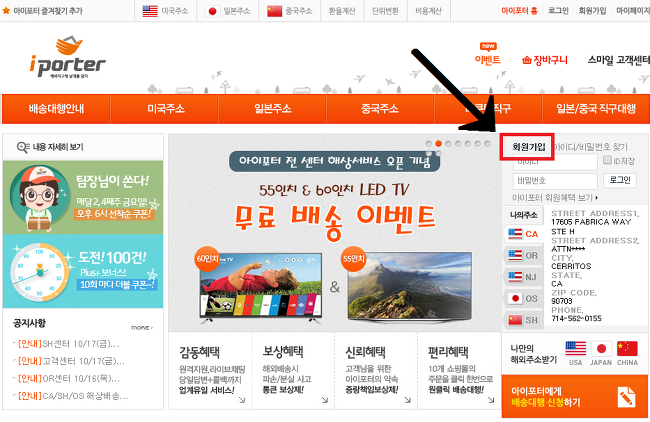Open the 단위변환 tool
Screen dimensions: 650x422
tap(385, 11)
